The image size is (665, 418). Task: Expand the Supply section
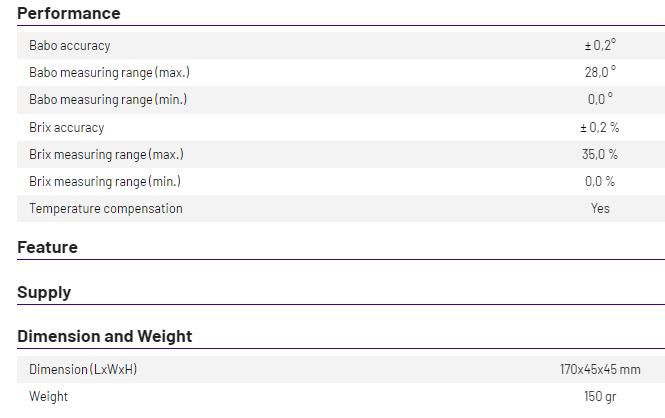coord(44,292)
